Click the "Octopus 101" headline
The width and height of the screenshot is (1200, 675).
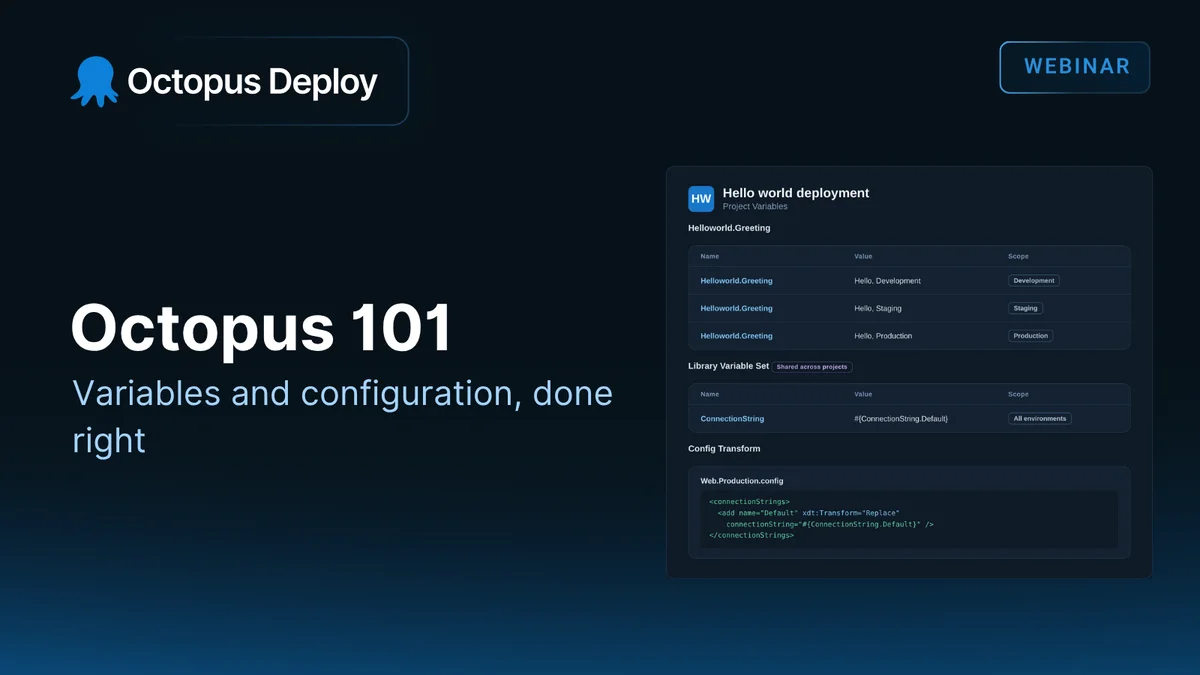coord(261,327)
